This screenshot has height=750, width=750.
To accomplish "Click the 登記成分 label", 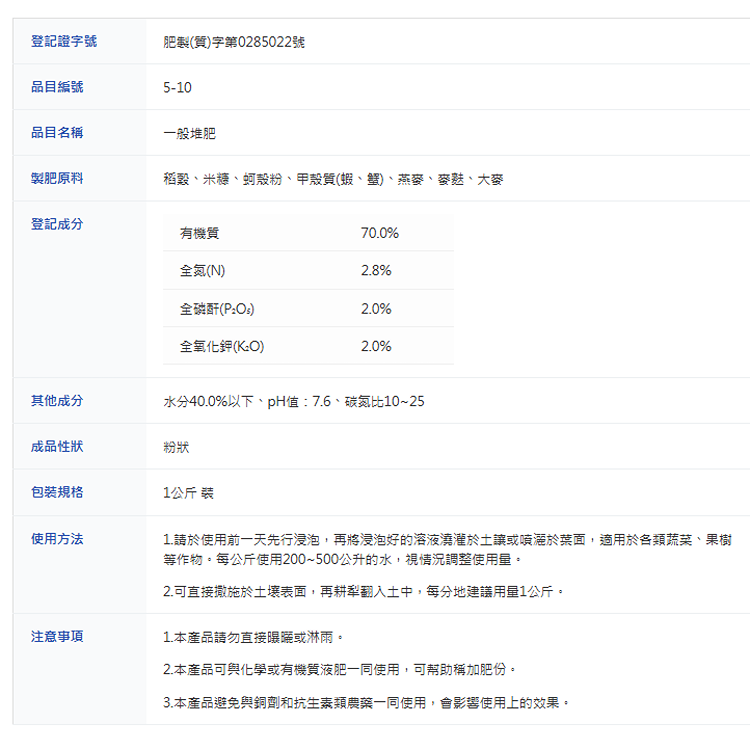I will tap(57, 224).
